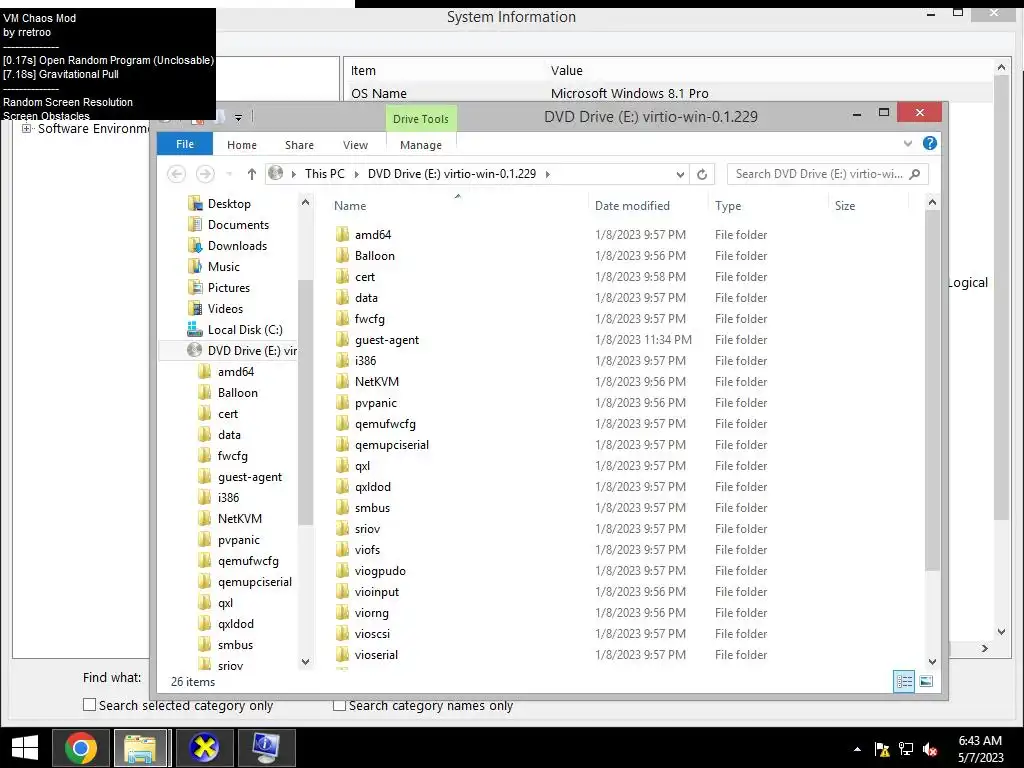
Task: Click the Forward navigation arrow in Explorer
Action: point(205,174)
